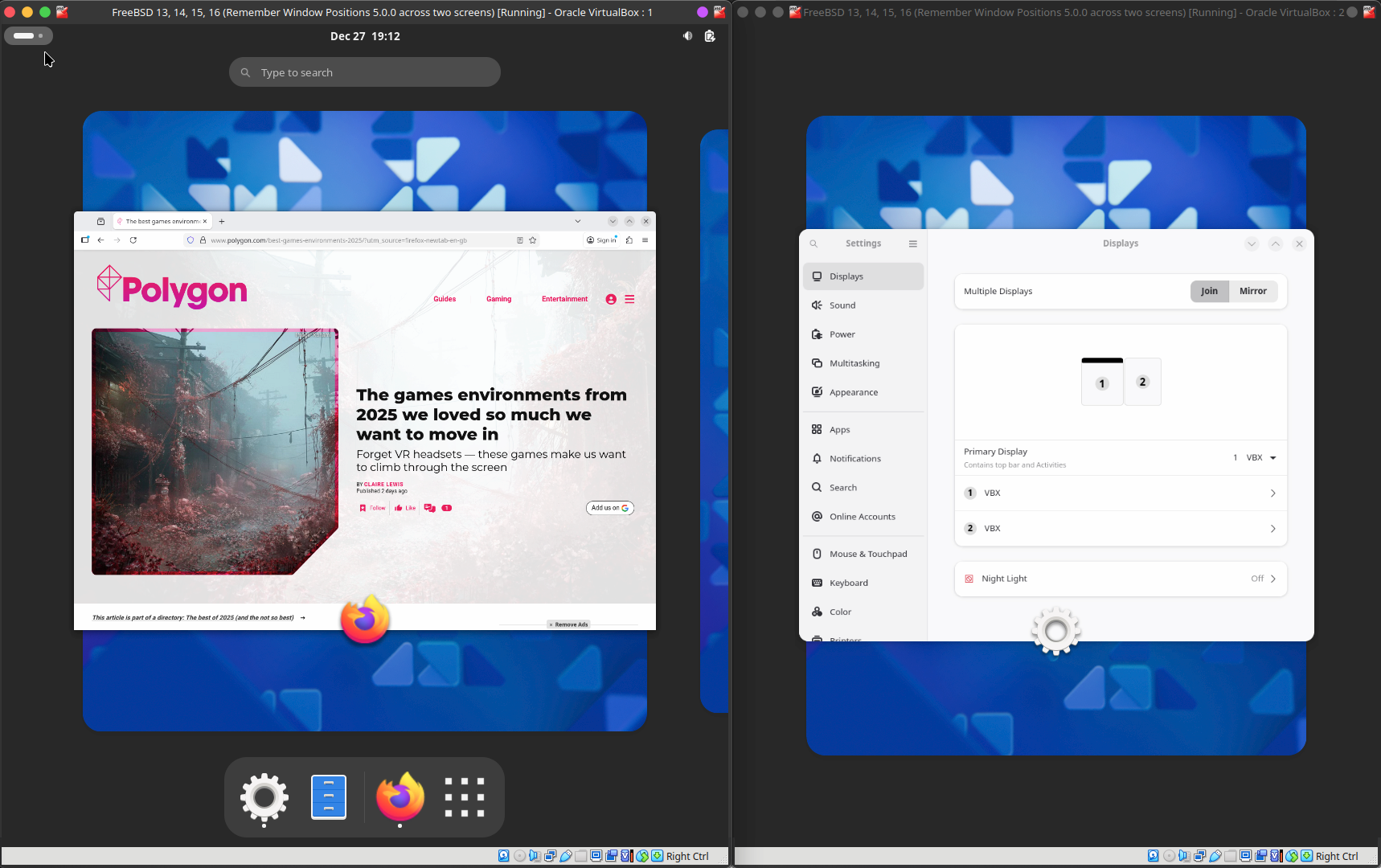Show the applications grid
Viewport: 1381px width, 868px height.
(465, 797)
